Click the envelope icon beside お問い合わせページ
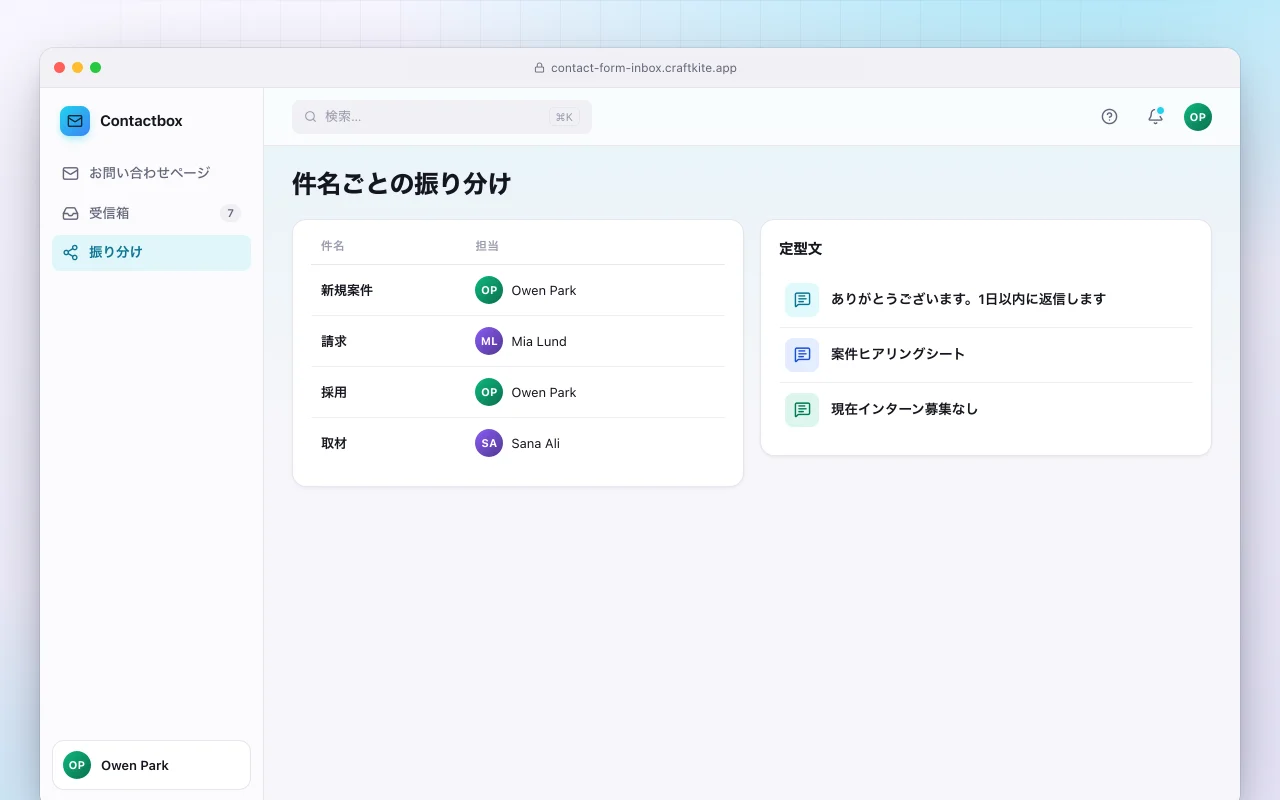Screen dimensions: 1280x800 [x=70, y=173]
